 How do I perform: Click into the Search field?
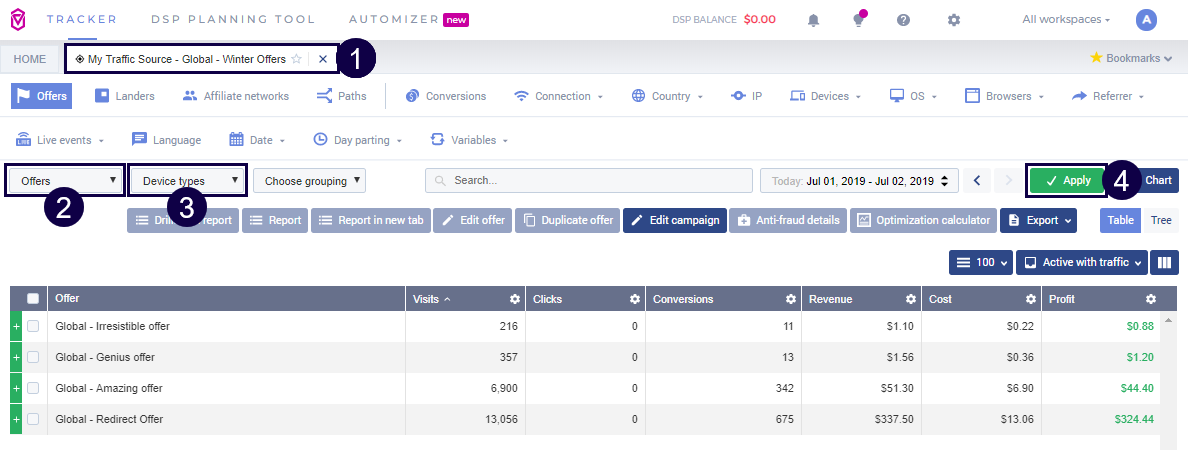[x=588, y=181]
